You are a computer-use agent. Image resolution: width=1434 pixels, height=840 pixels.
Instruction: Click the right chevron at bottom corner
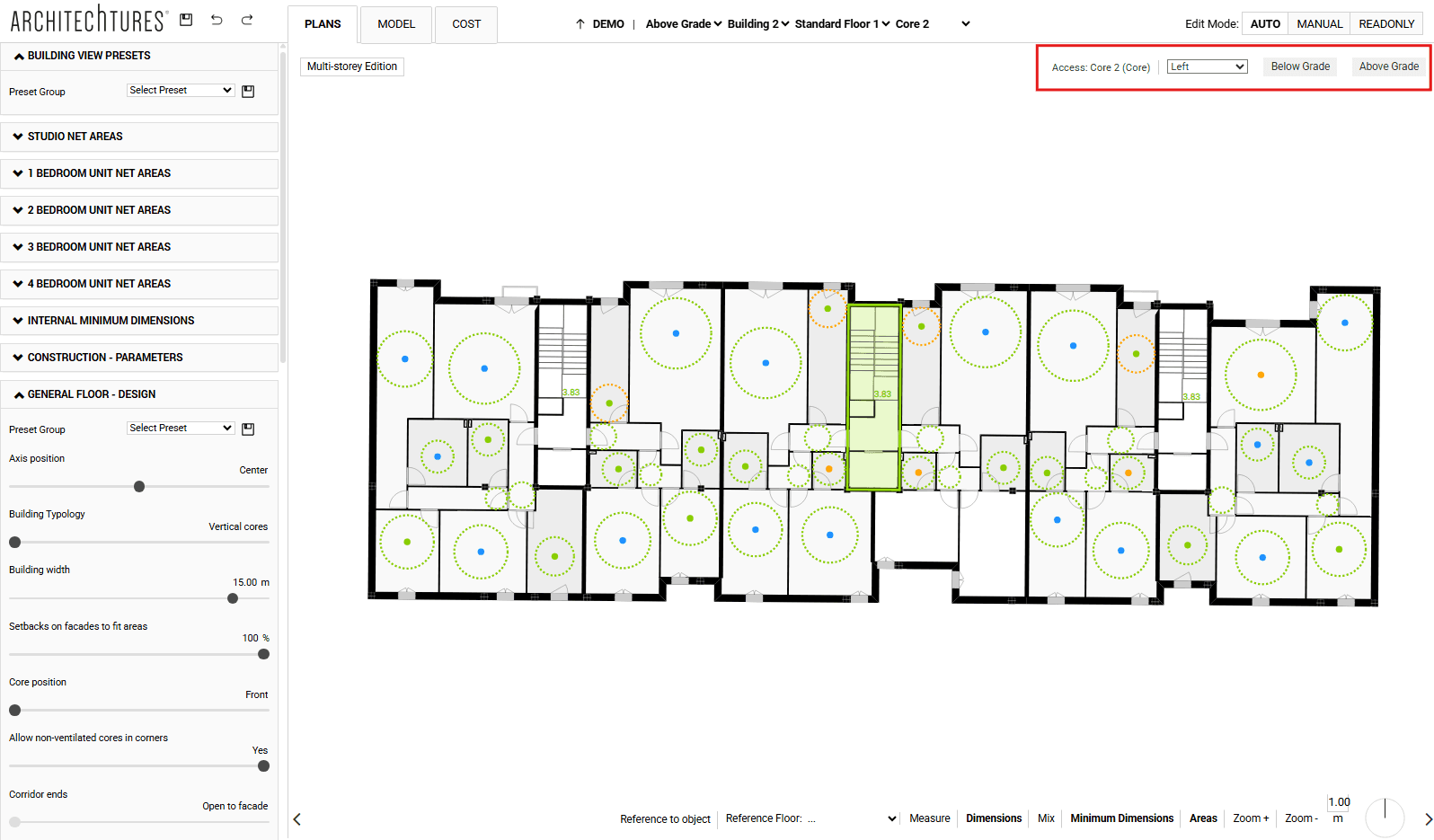click(x=1428, y=819)
